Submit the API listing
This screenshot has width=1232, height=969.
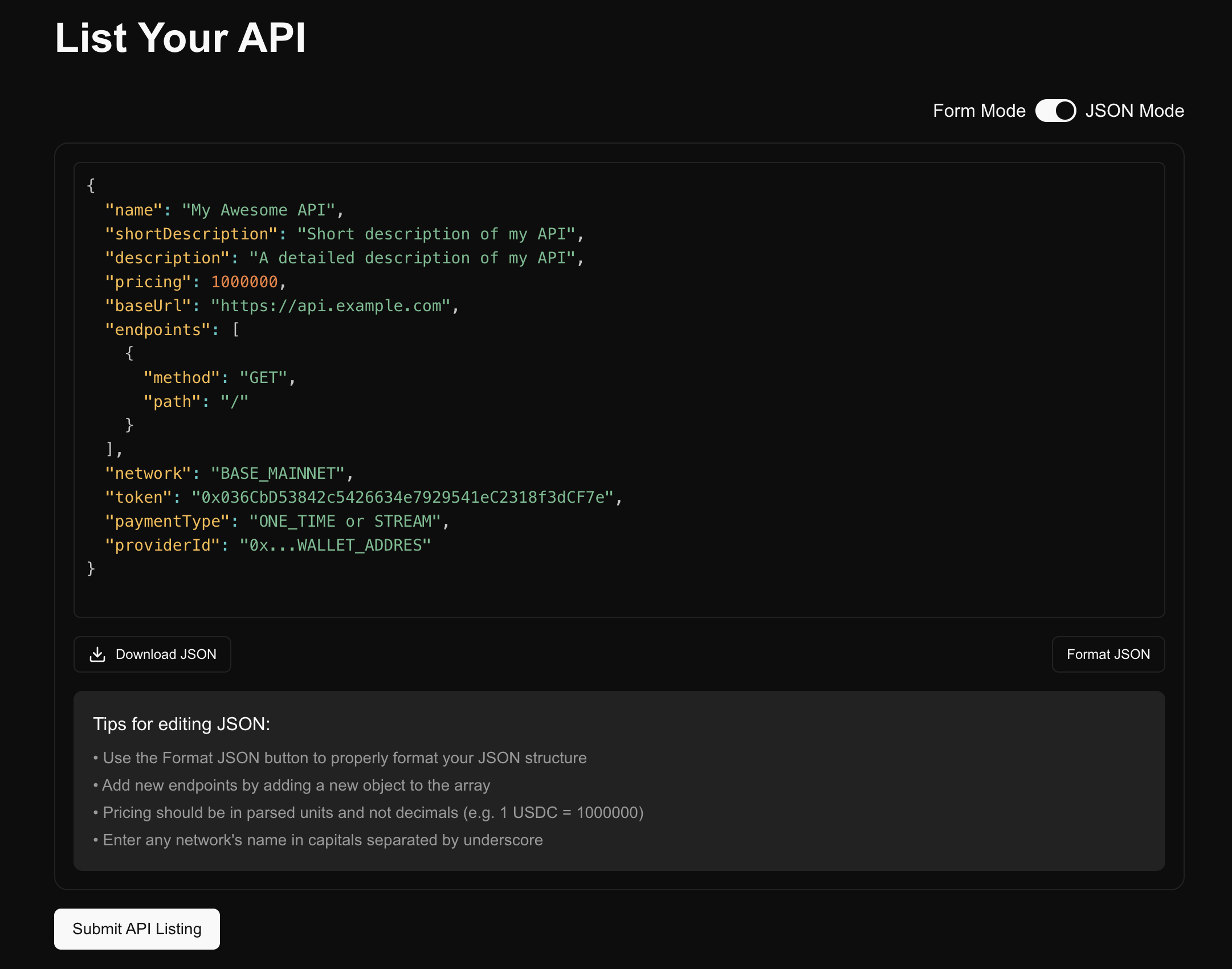point(137,929)
